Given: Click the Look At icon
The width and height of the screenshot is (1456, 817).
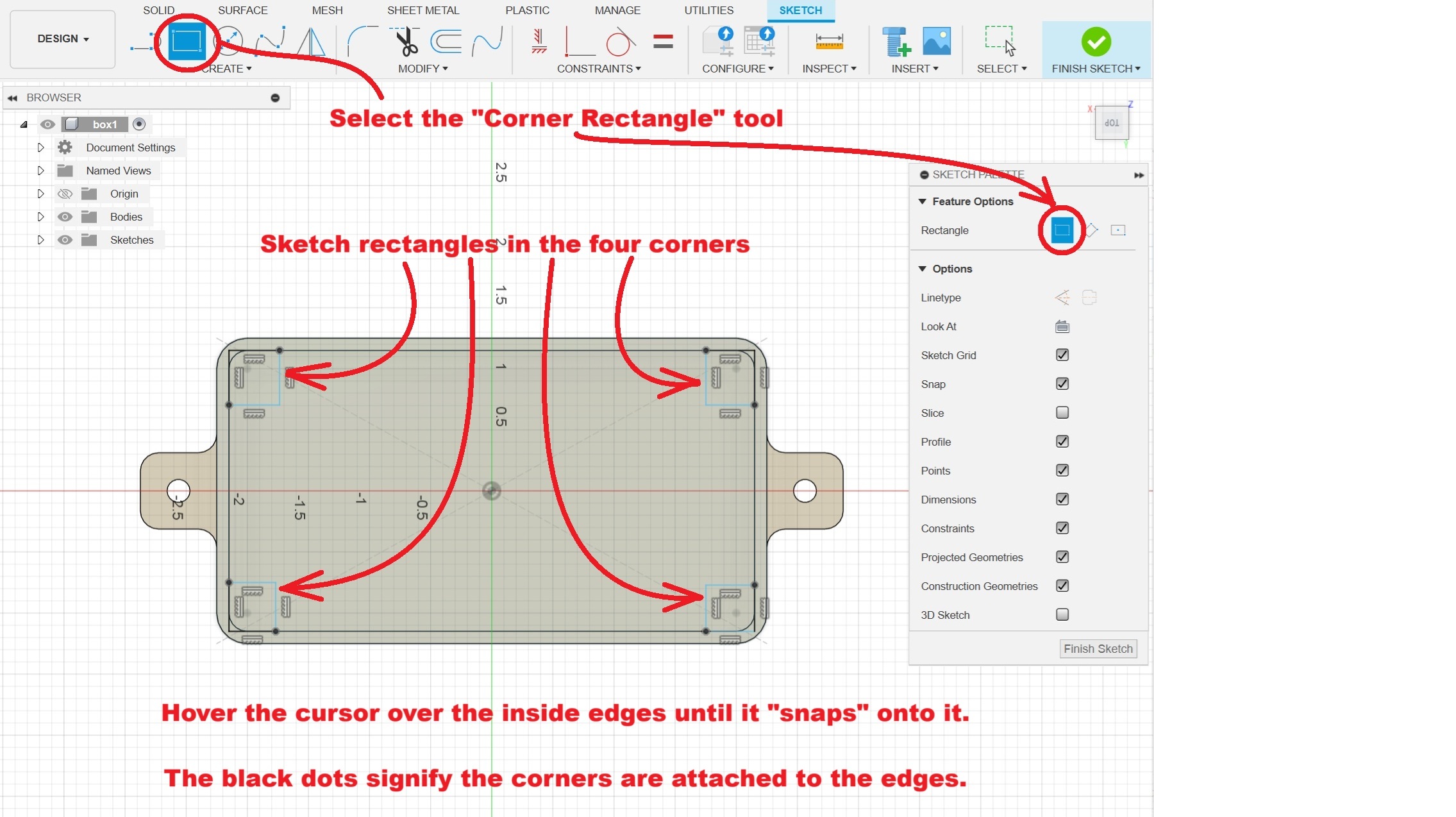Looking at the screenshot, I should [x=1062, y=326].
